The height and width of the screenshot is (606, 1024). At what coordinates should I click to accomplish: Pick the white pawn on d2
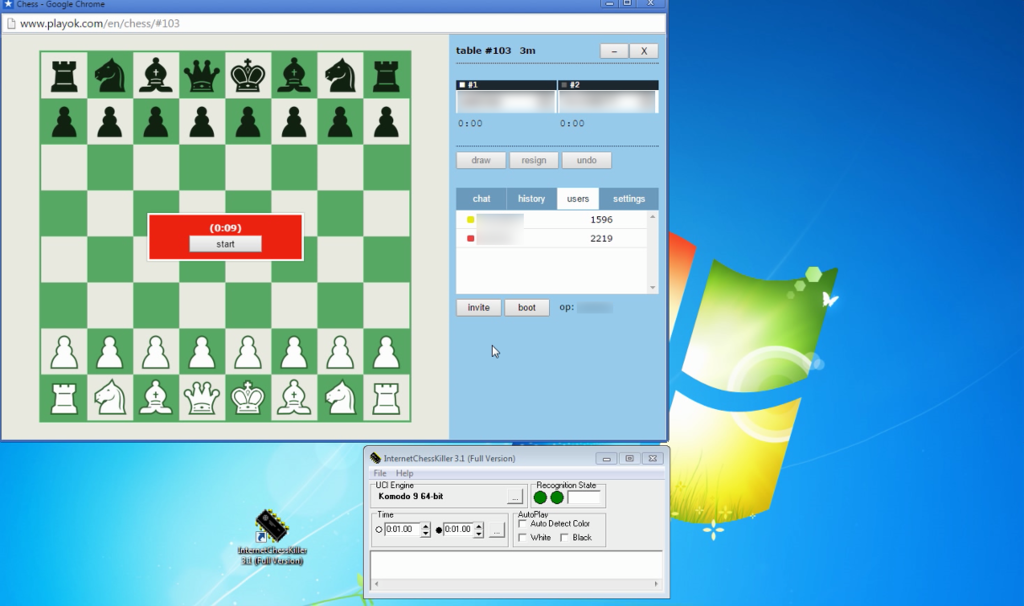(202, 353)
